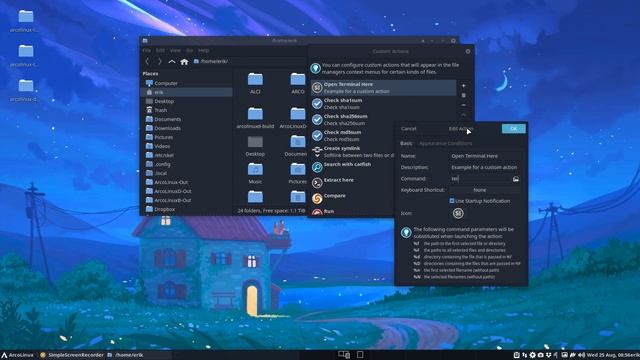The image size is (640, 360).
Task: Open Pictures in Places sidebar
Action: pyautogui.click(x=187, y=137)
